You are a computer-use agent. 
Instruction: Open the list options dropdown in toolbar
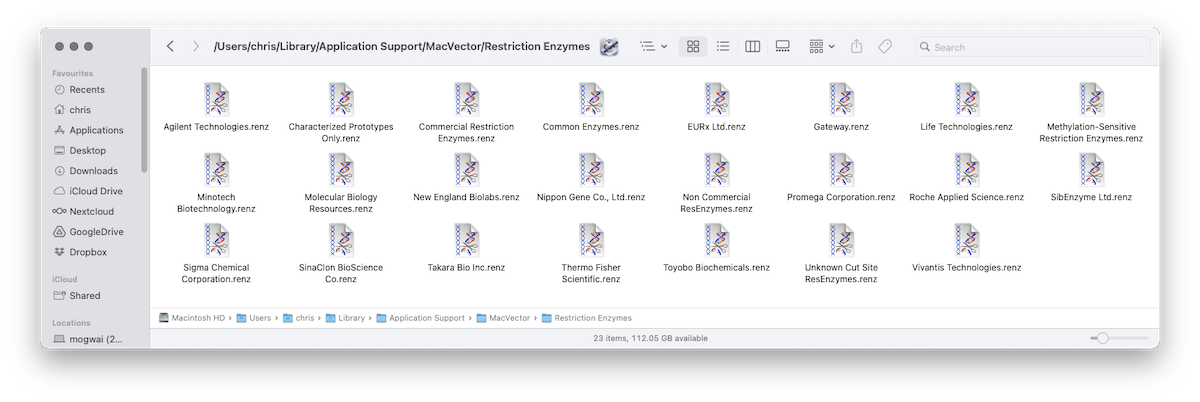point(654,47)
